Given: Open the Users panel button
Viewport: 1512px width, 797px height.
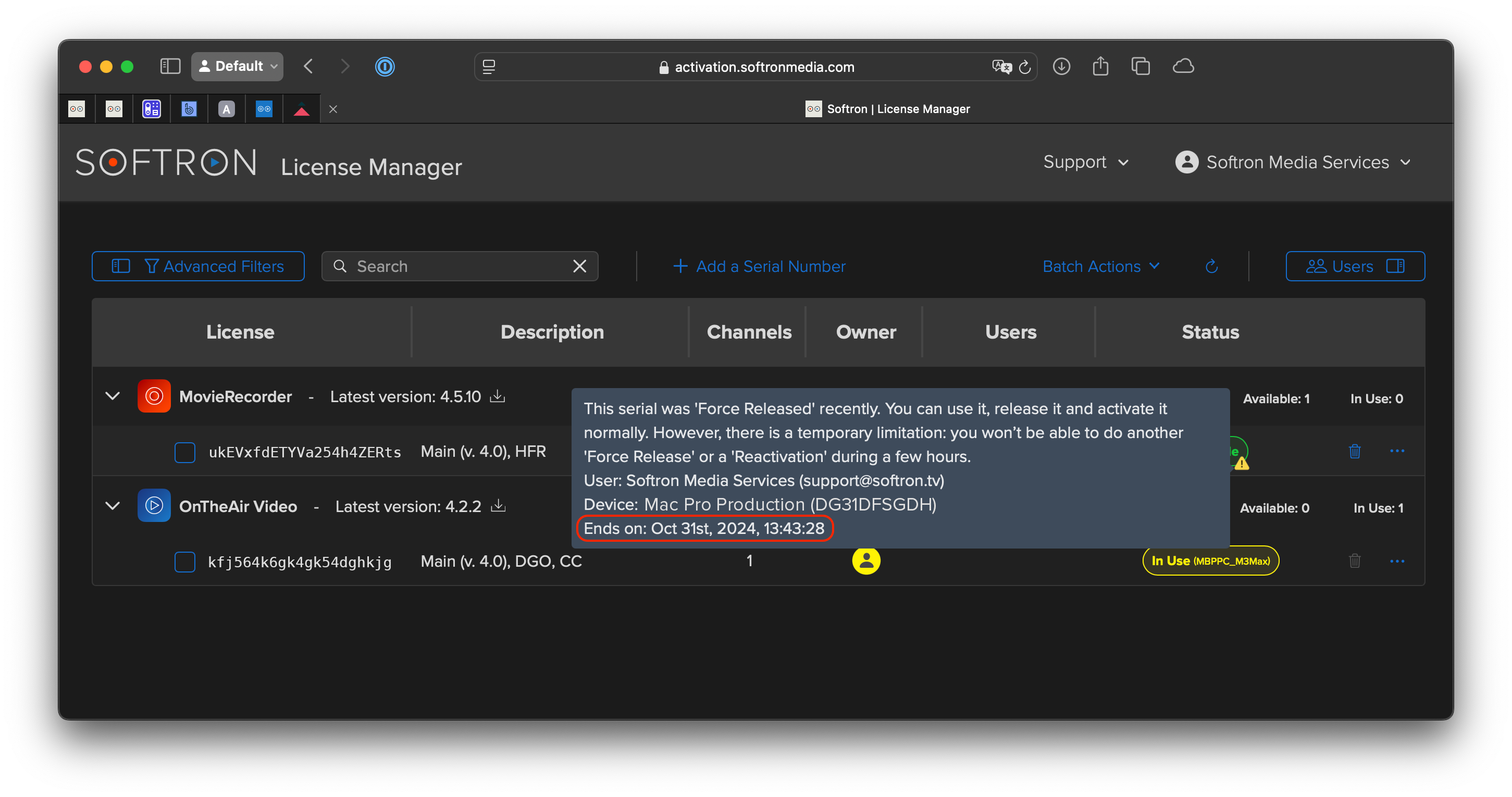Looking at the screenshot, I should click(x=1355, y=267).
